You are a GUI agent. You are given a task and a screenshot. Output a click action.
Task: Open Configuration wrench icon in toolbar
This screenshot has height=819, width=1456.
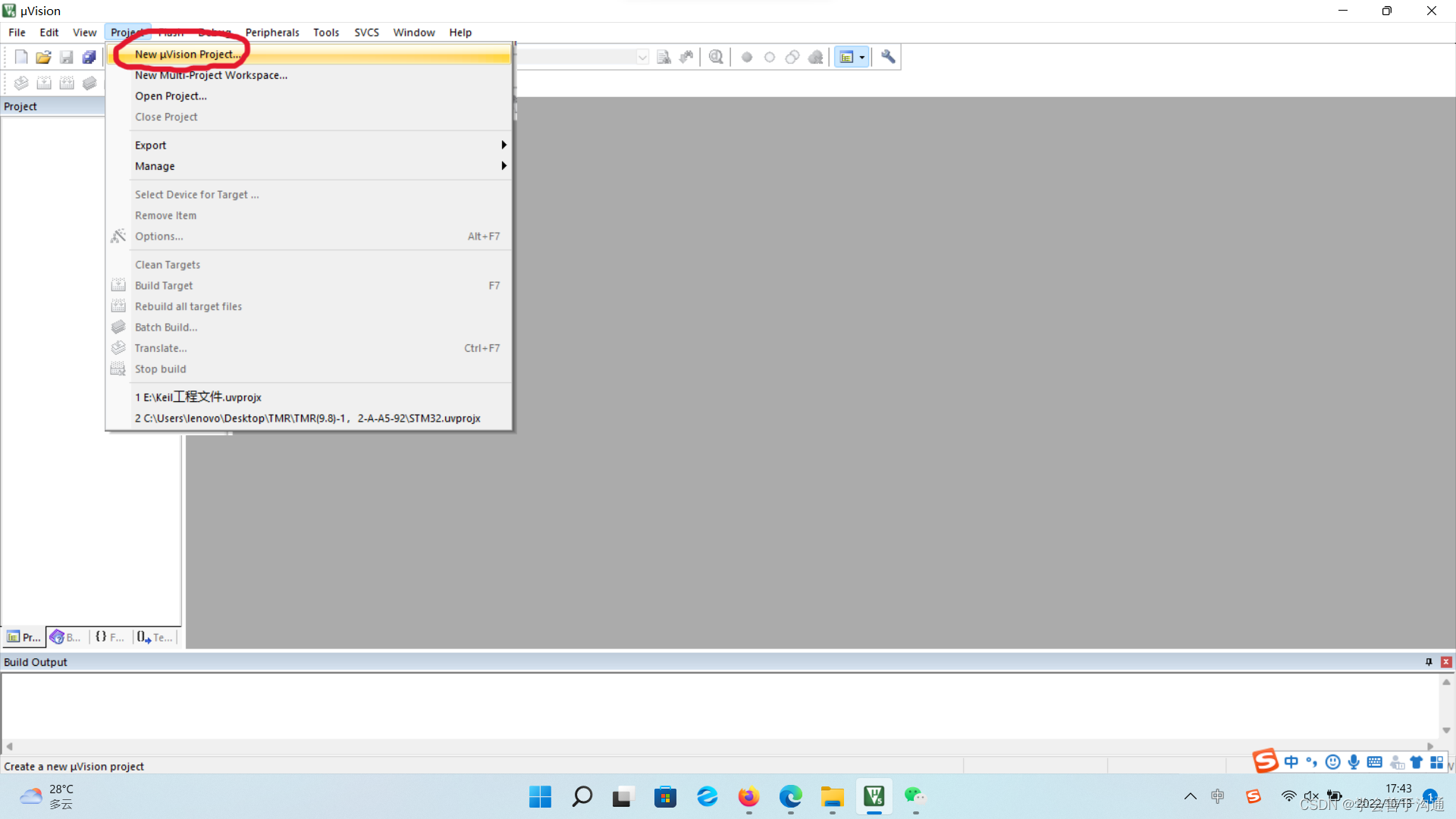click(888, 57)
